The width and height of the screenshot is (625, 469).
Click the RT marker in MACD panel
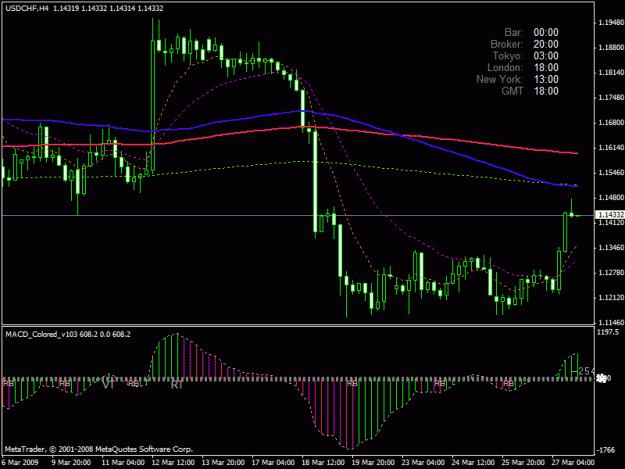pyautogui.click(x=177, y=385)
